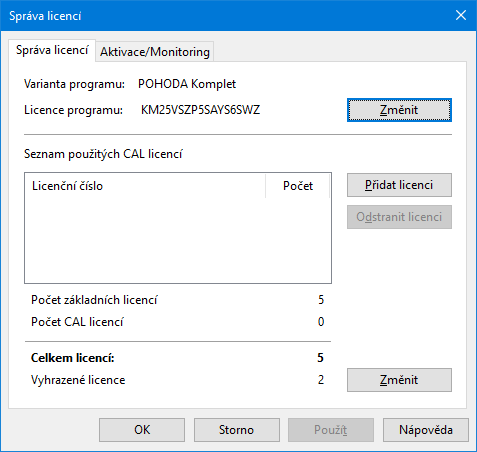The width and height of the screenshot is (477, 452).
Task: Click the POHODA Komplet variant text
Action: (x=187, y=84)
